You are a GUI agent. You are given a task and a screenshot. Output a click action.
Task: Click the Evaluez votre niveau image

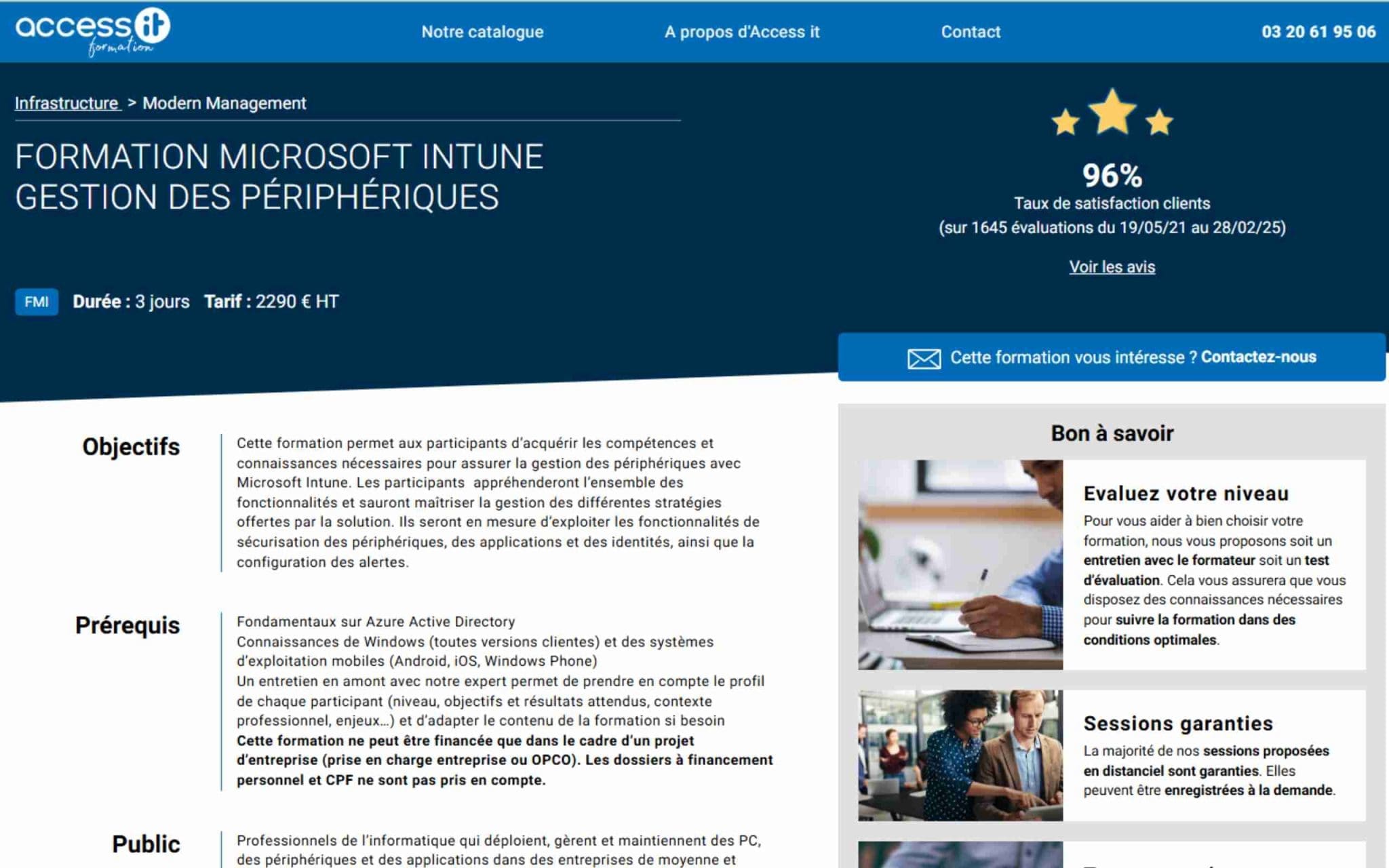(x=960, y=563)
